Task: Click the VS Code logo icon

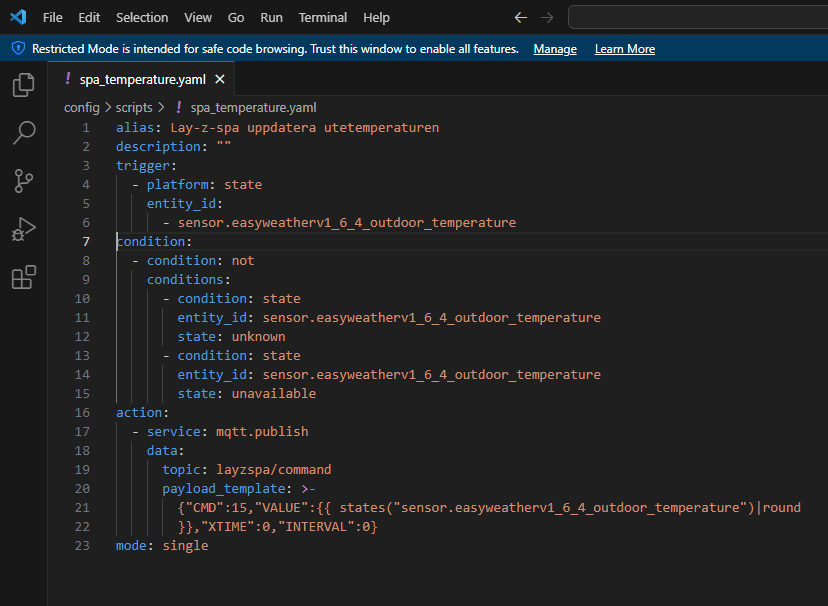Action: (x=18, y=17)
